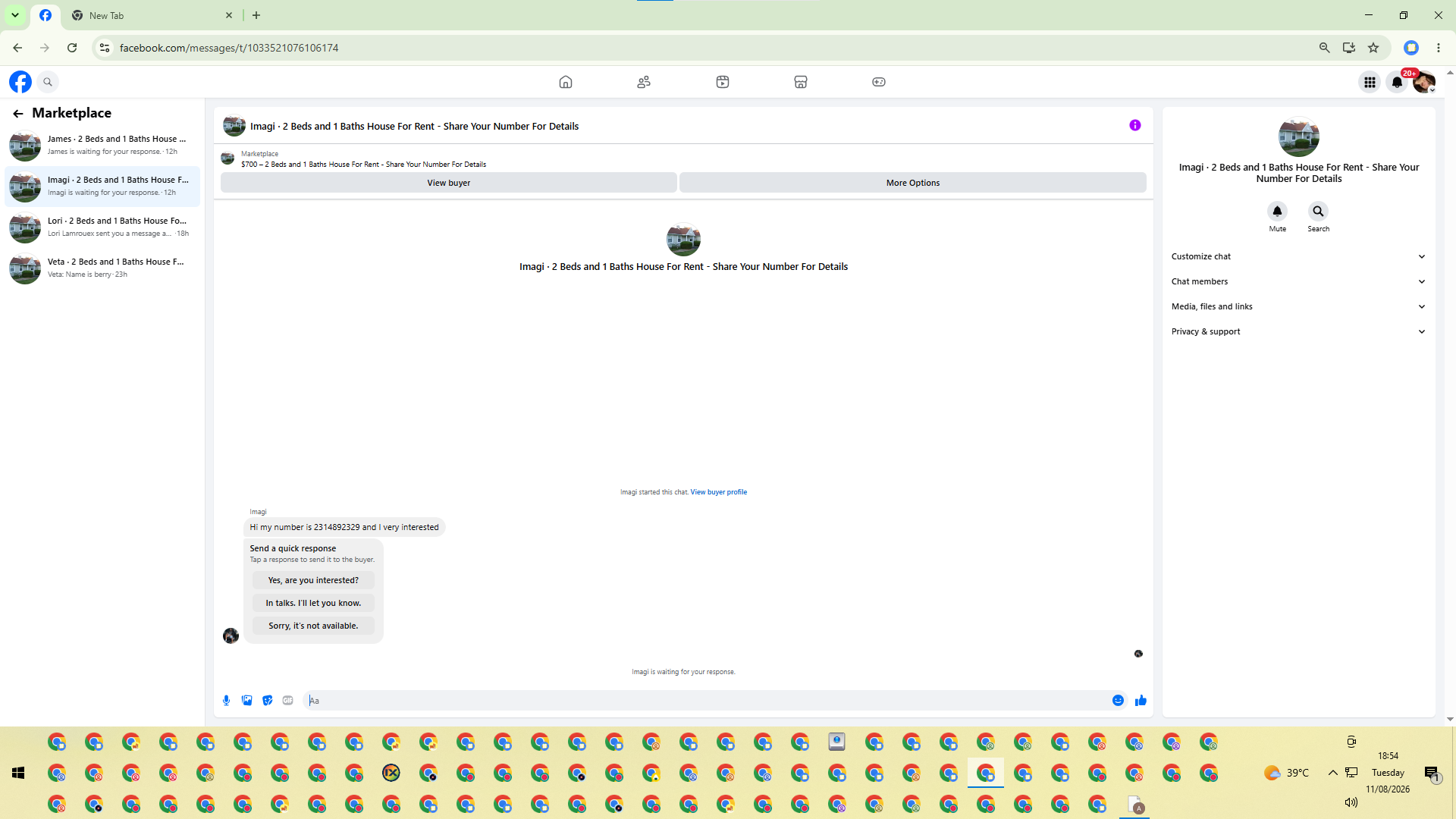Viewport: 1456px width, 819px height.
Task: Expand Customize chat section
Action: [1298, 256]
